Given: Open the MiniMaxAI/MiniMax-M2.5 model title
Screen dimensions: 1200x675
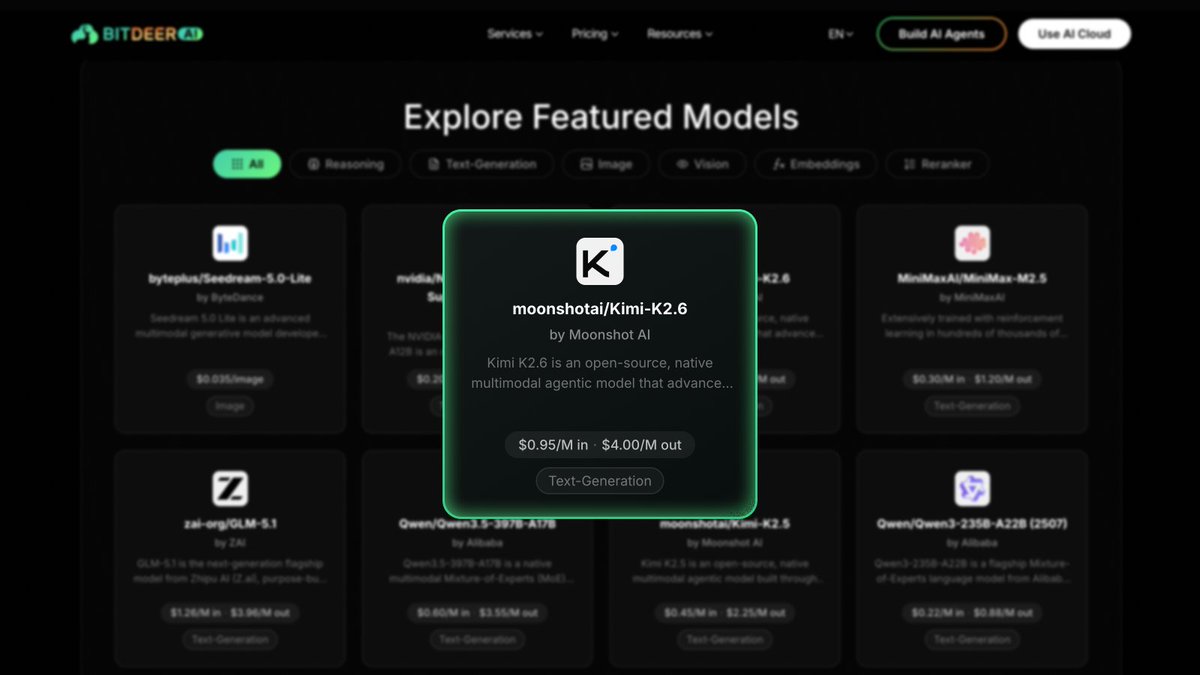Looking at the screenshot, I should coord(972,279).
